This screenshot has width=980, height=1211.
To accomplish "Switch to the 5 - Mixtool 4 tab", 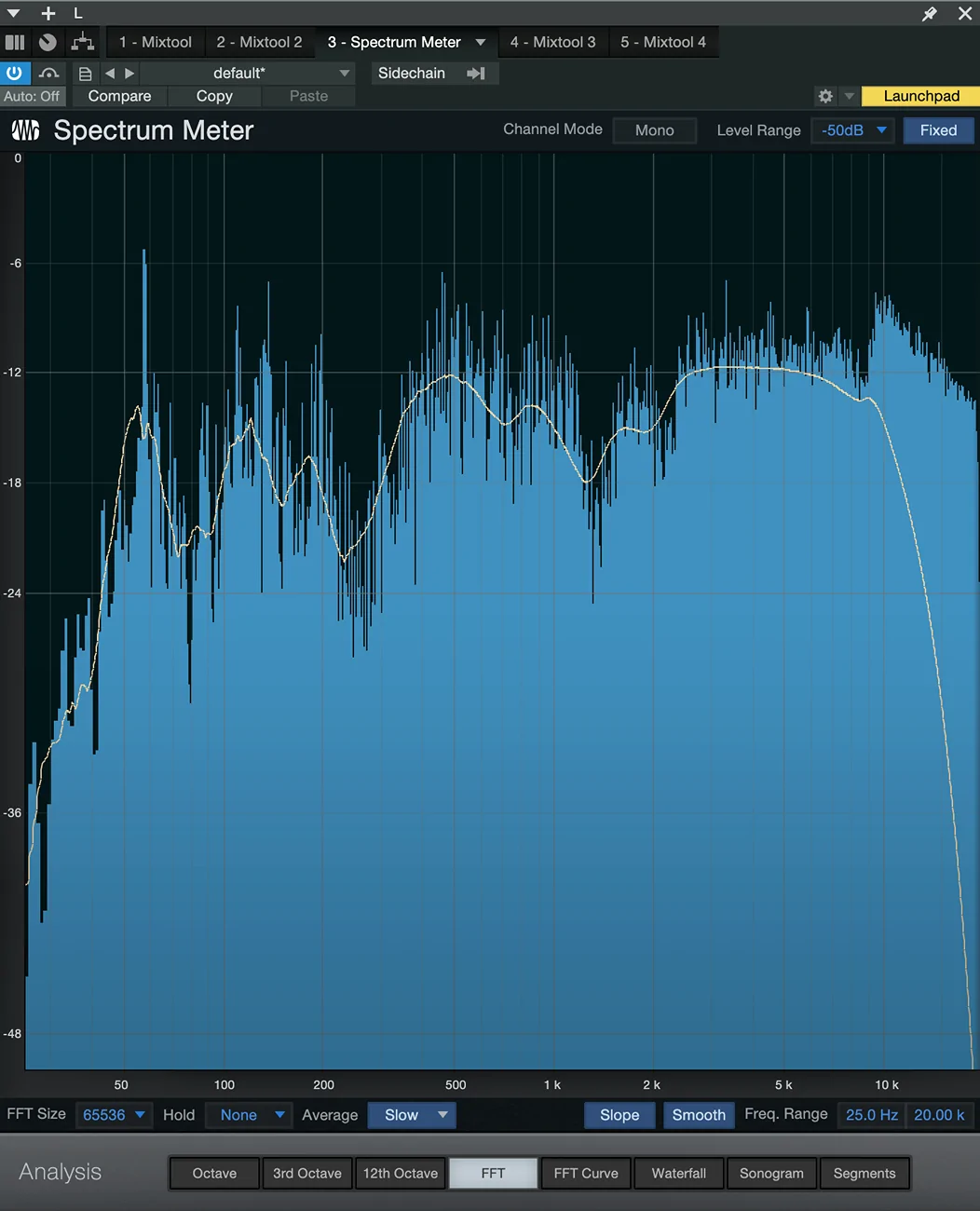I will coord(663,42).
